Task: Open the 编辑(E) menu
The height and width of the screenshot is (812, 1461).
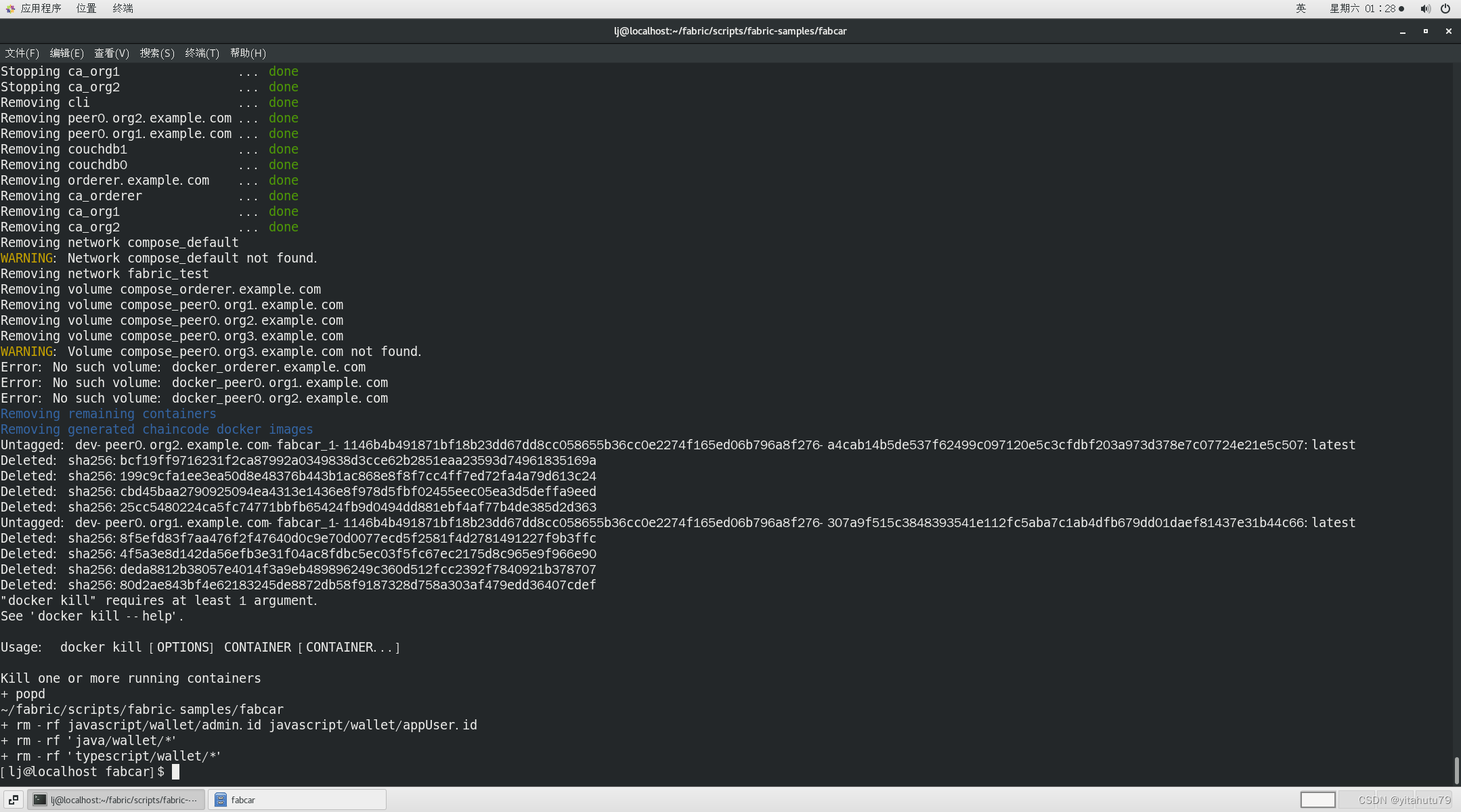Action: pos(67,53)
